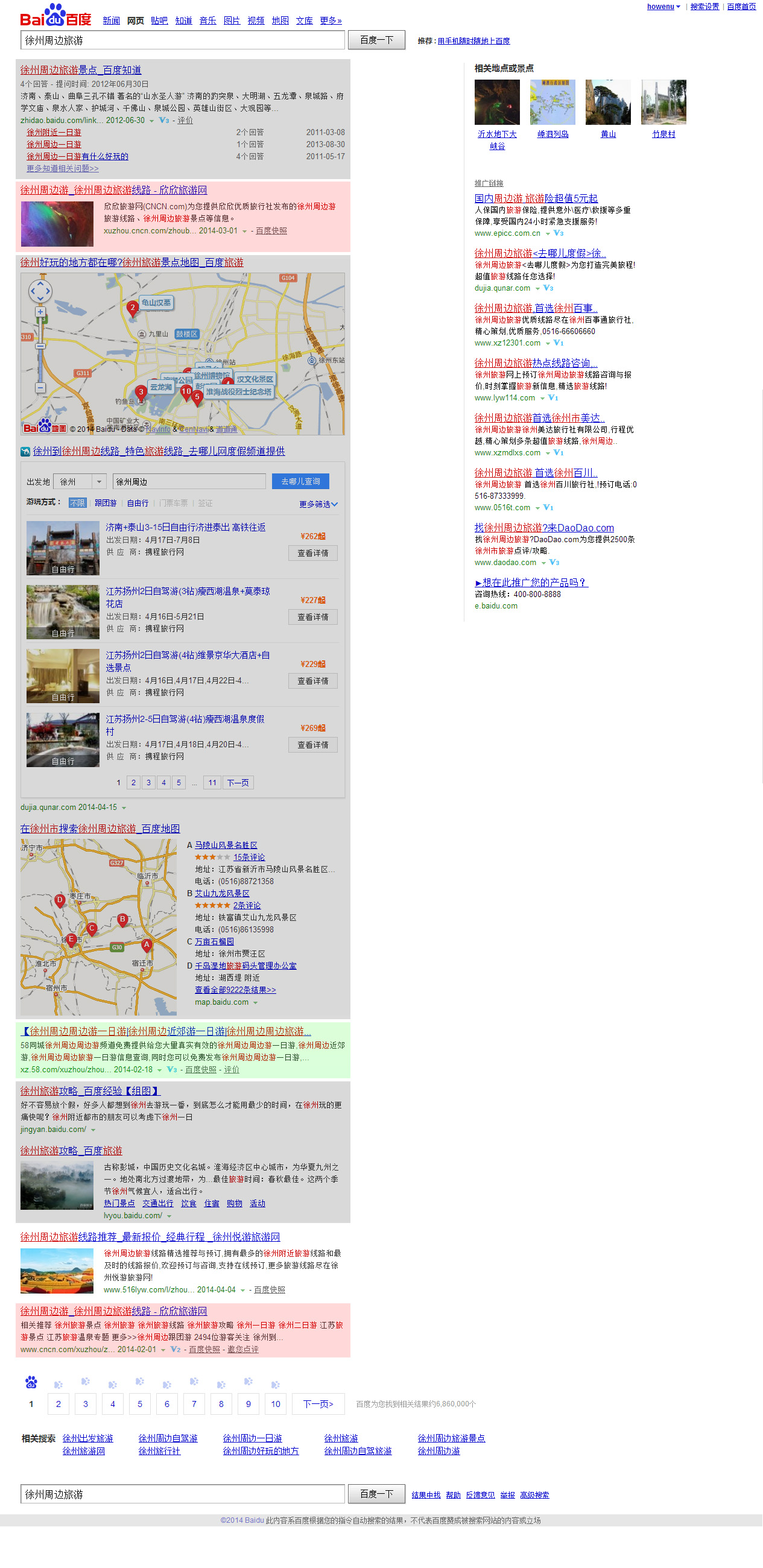Go to results page 2
The height and width of the screenshot is (1568, 763).
pyautogui.click(x=59, y=1404)
